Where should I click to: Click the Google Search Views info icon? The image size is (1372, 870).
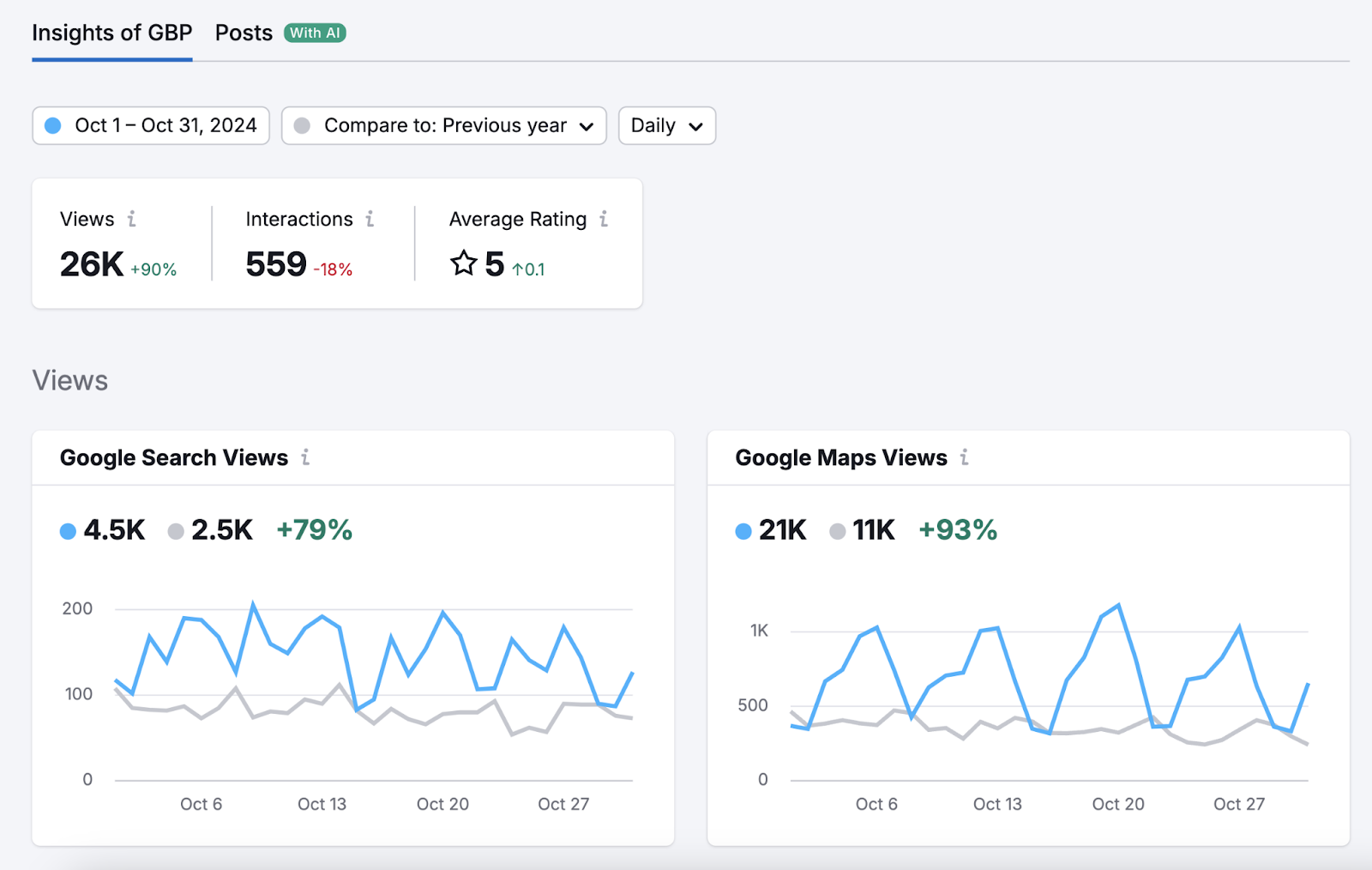[306, 458]
